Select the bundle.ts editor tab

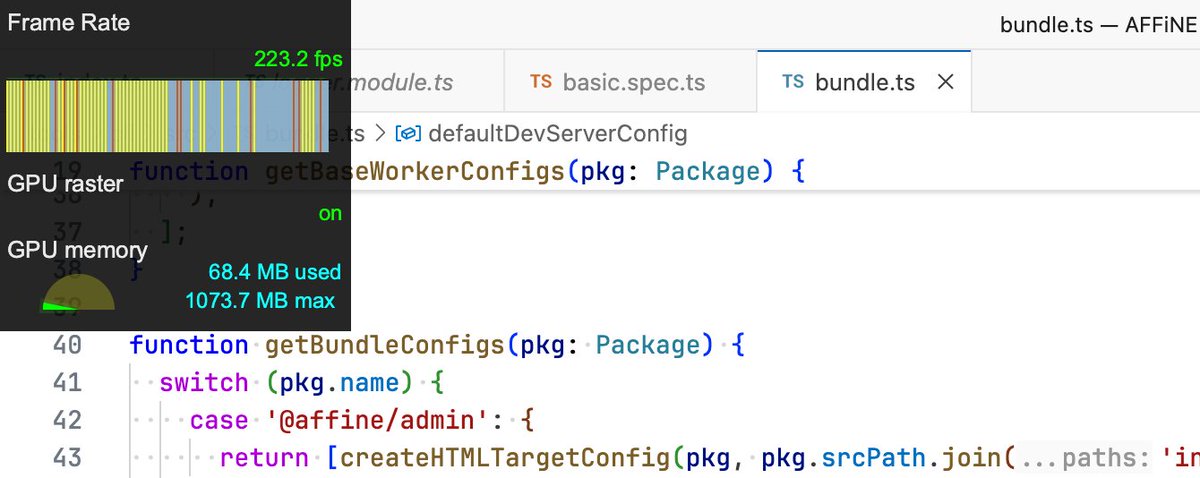pyautogui.click(x=865, y=82)
